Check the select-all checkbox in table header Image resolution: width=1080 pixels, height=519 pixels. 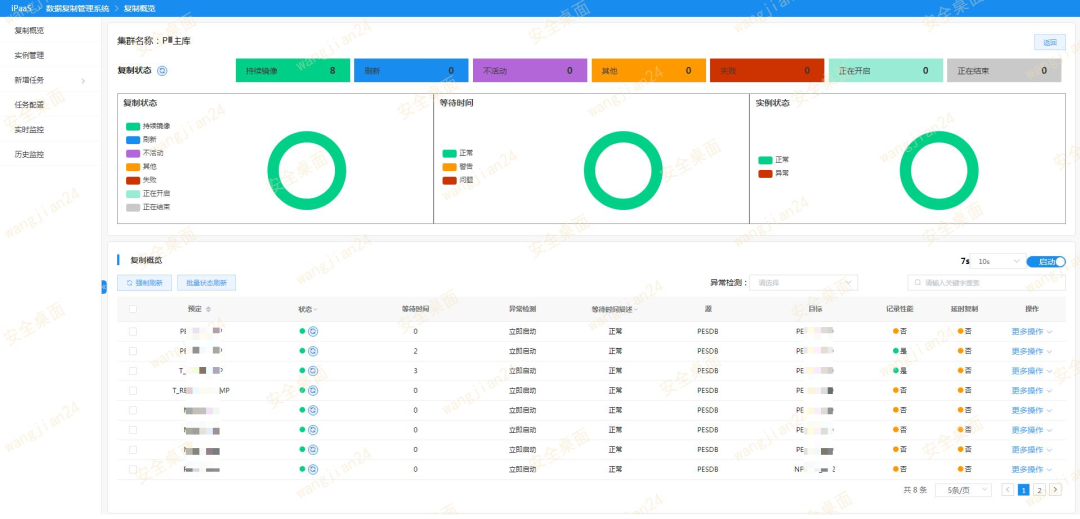133,309
